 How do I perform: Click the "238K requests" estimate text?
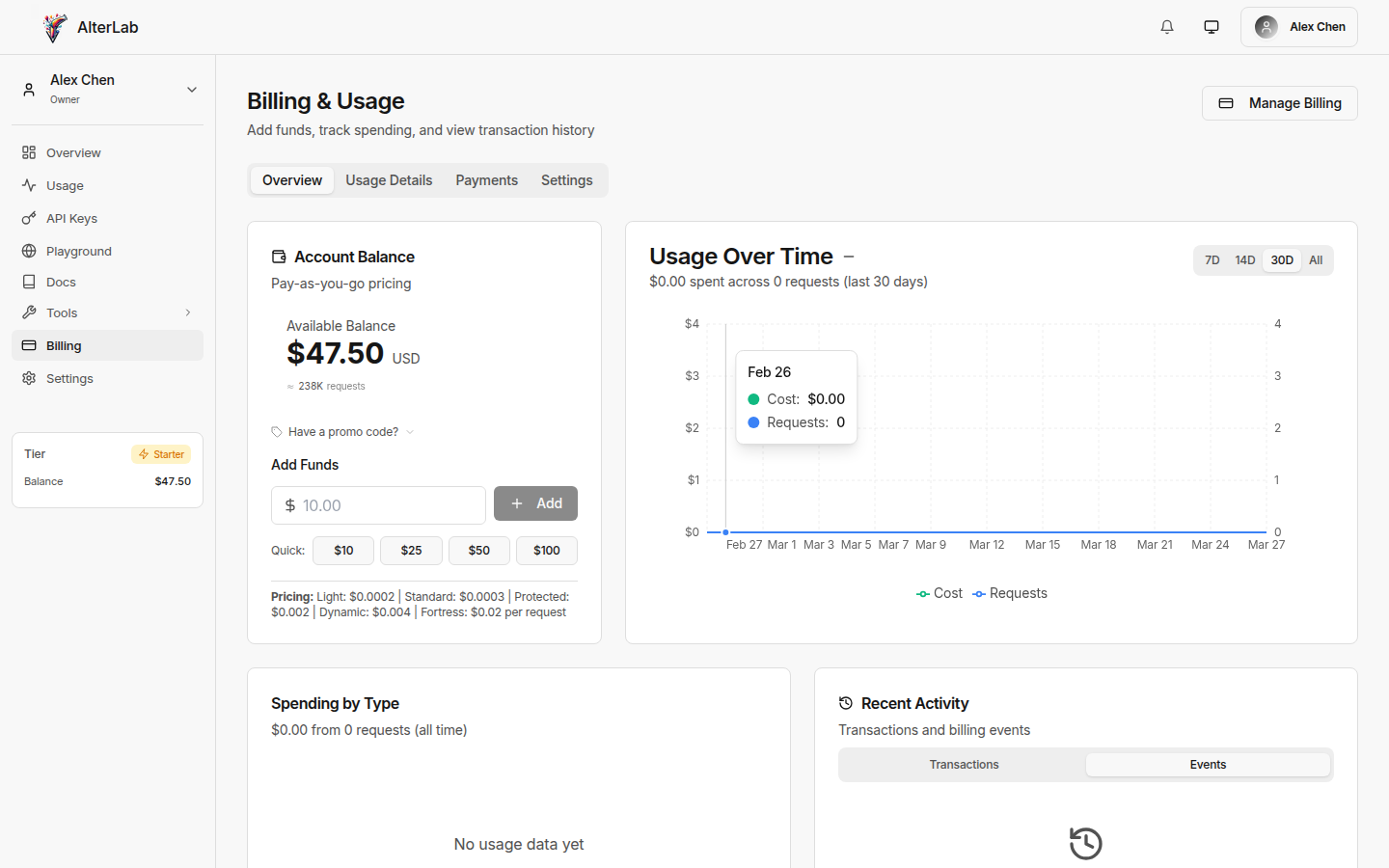326,386
